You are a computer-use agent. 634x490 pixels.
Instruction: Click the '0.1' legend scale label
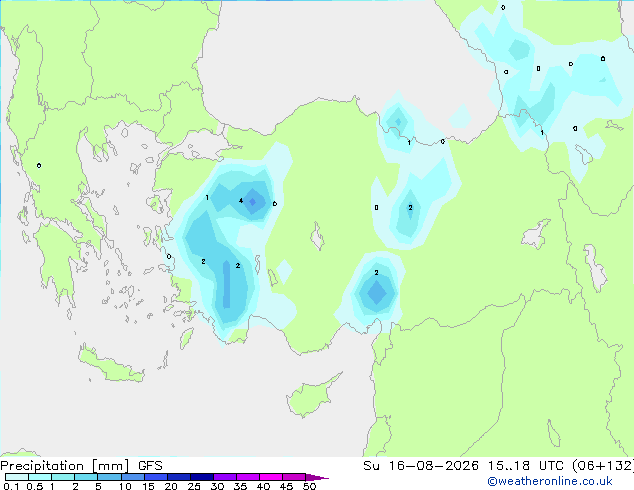pos(10,486)
